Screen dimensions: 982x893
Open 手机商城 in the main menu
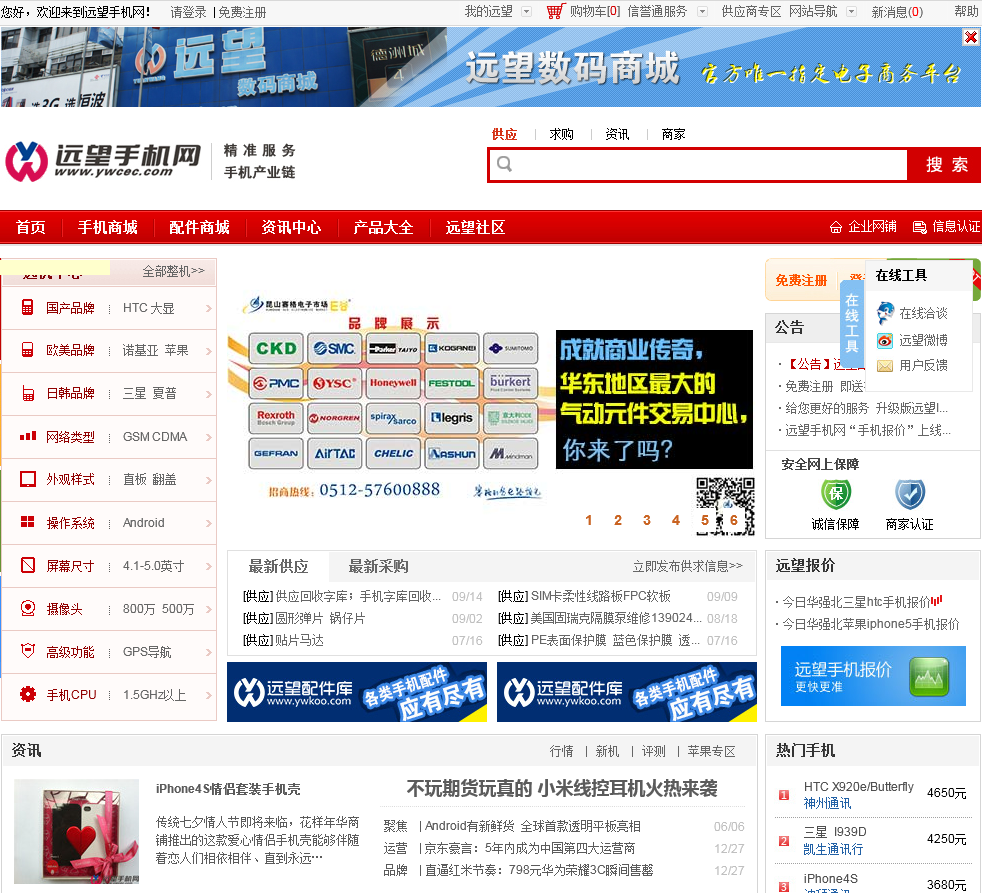click(108, 227)
